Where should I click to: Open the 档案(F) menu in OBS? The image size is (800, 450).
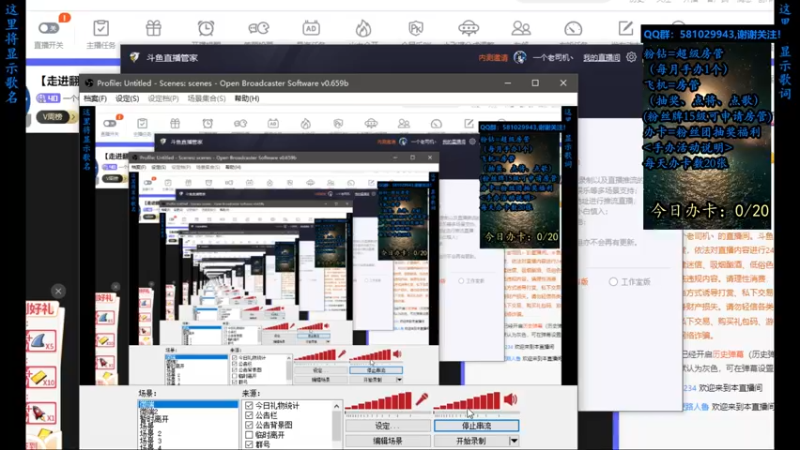point(95,98)
